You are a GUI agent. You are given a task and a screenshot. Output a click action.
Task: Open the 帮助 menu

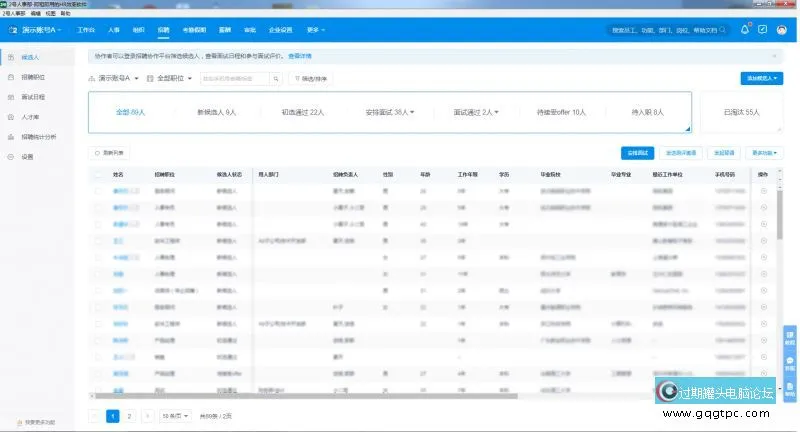click(x=65, y=14)
